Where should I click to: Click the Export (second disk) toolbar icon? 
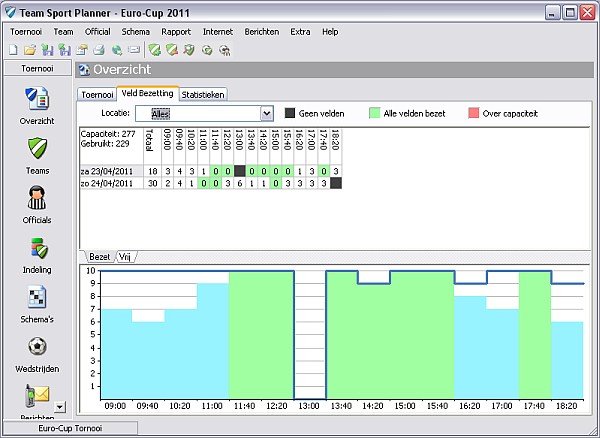pyautogui.click(x=64, y=50)
